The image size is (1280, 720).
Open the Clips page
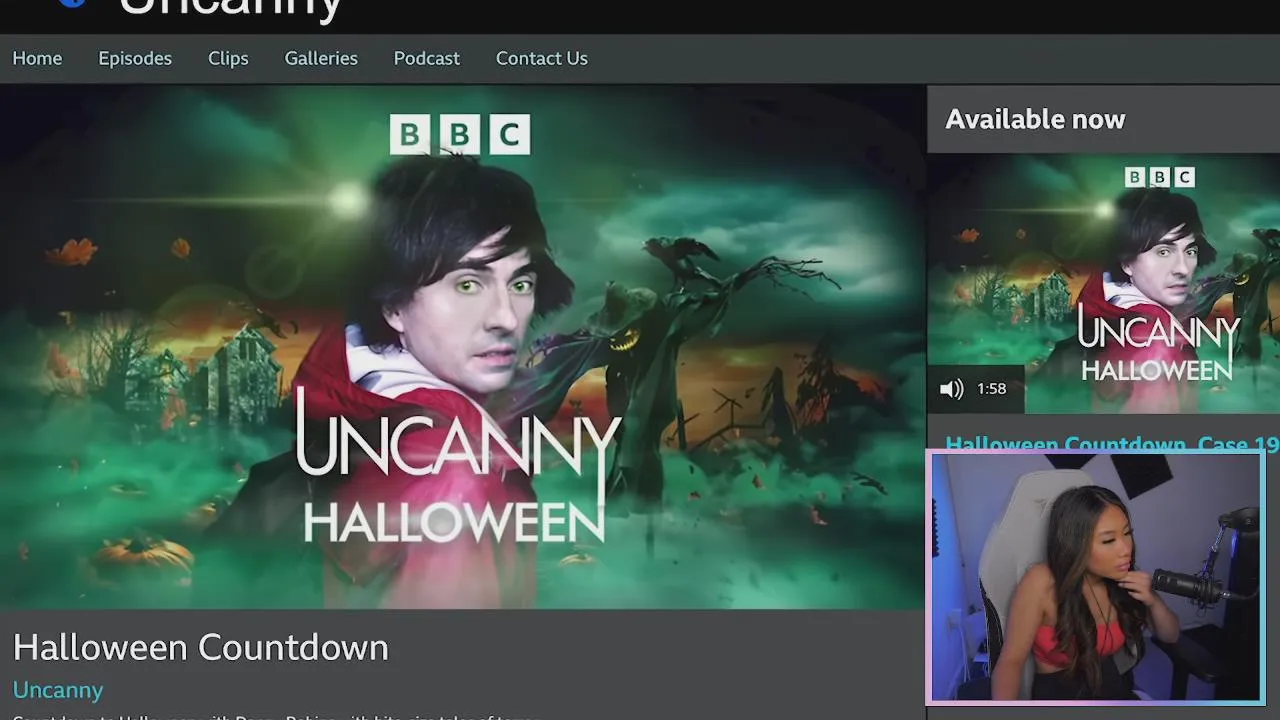click(x=228, y=58)
